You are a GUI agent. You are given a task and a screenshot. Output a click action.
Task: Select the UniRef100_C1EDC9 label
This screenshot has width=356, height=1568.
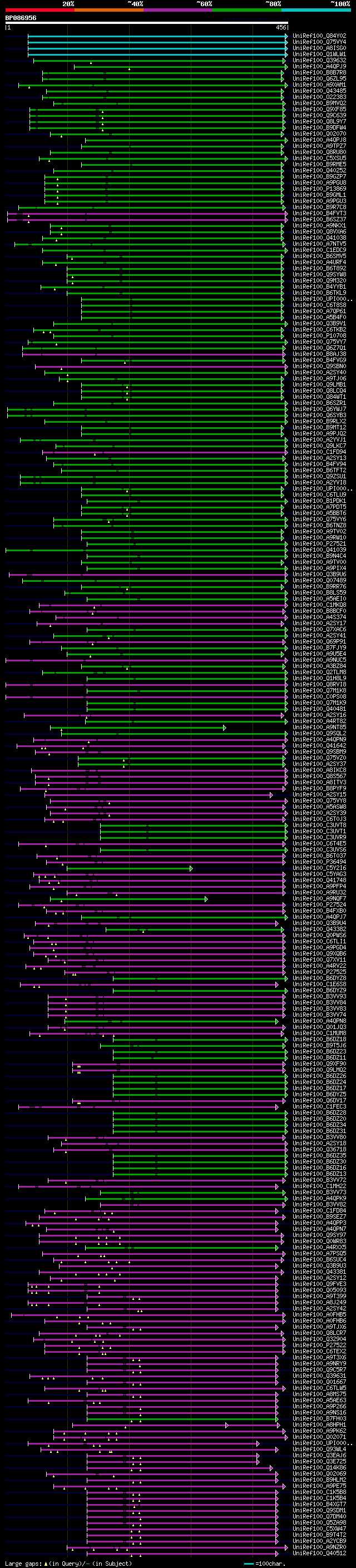point(319,250)
